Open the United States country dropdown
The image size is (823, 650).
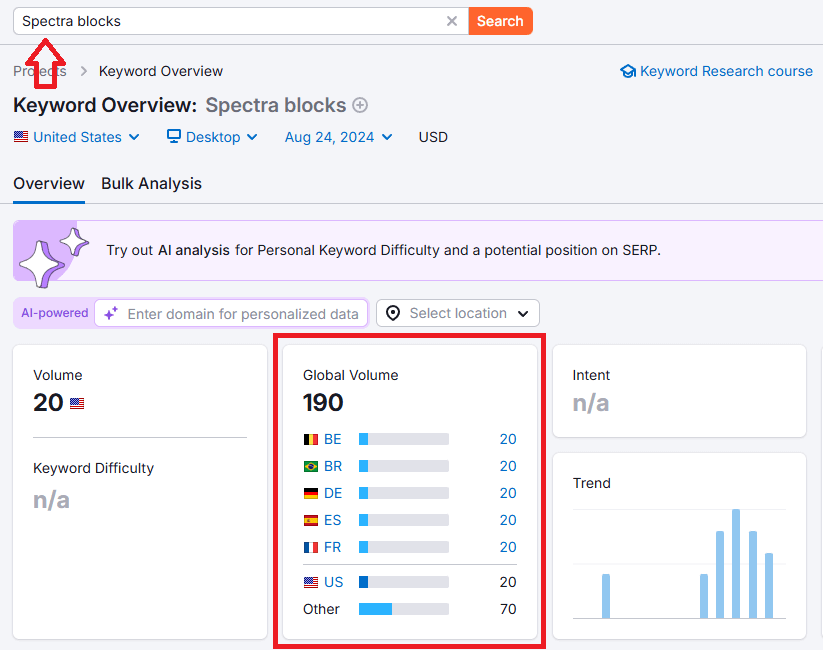(x=77, y=137)
